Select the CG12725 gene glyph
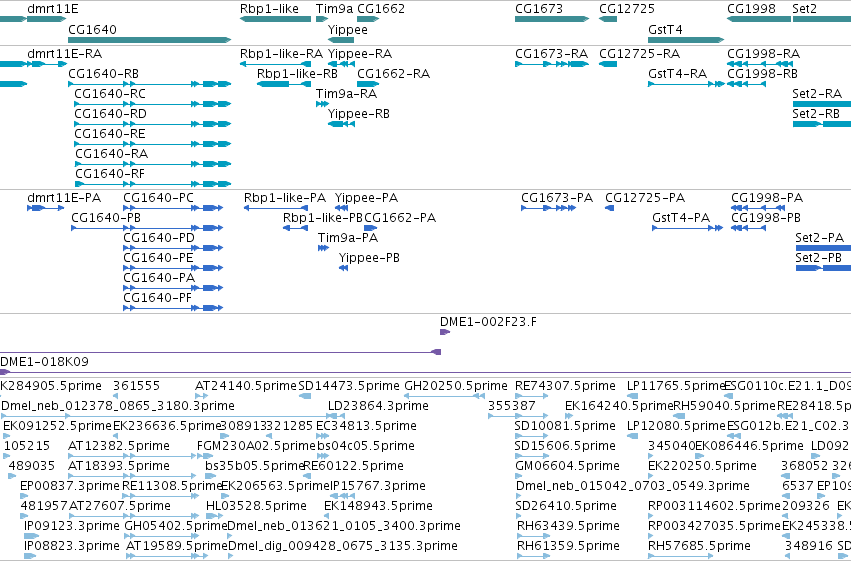Screen dimensions: 851x561 pyautogui.click(x=608, y=19)
